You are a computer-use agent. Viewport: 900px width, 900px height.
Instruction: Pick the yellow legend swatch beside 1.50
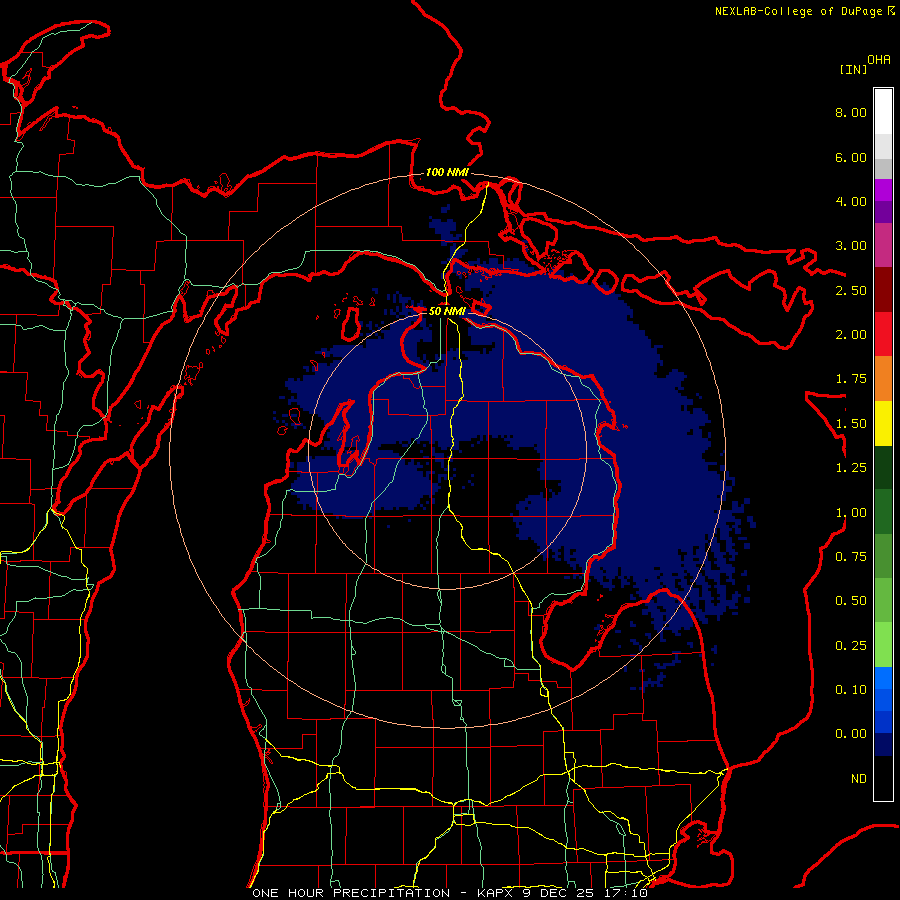coord(883,424)
